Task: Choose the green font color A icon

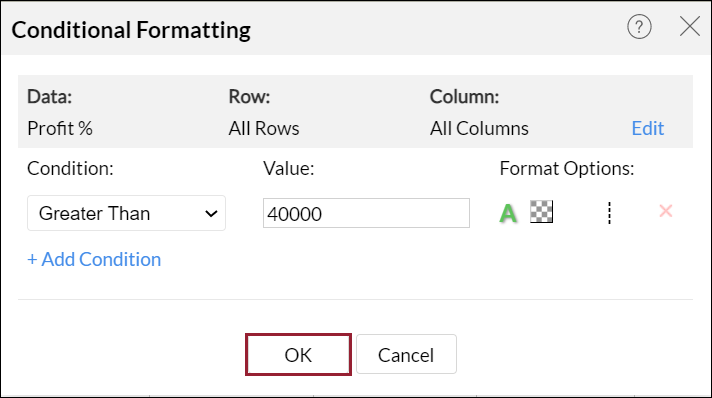Action: (508, 213)
